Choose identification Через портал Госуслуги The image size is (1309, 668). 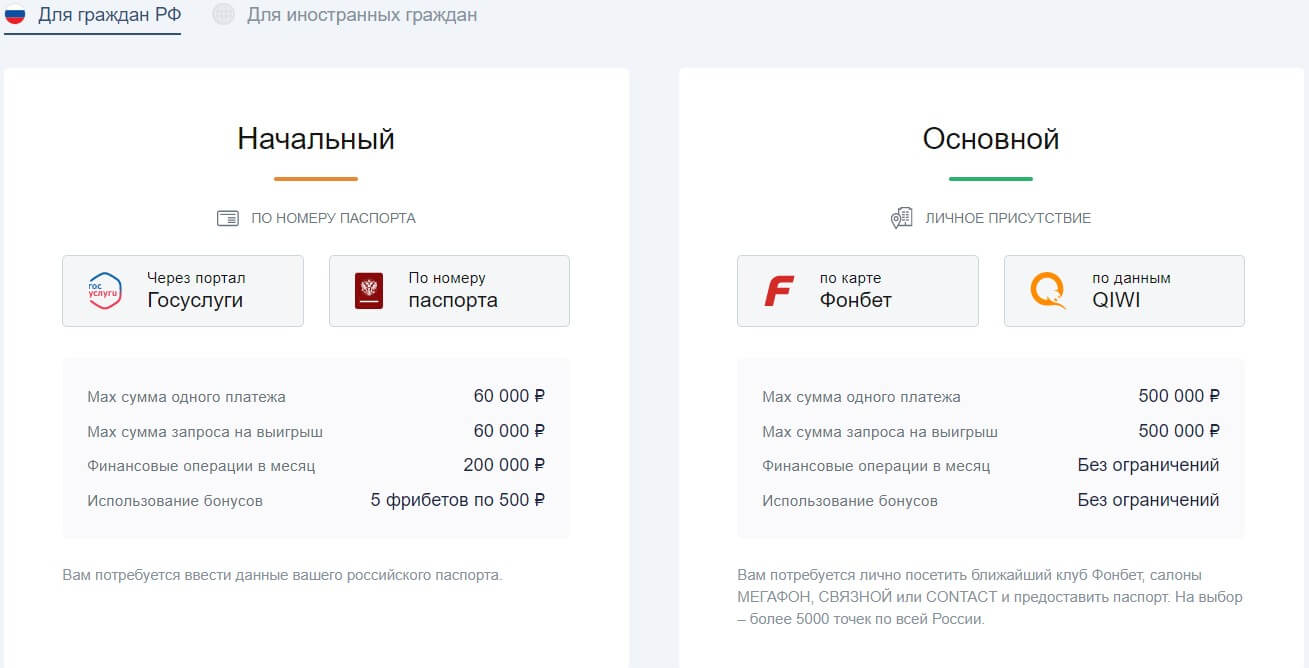183,291
